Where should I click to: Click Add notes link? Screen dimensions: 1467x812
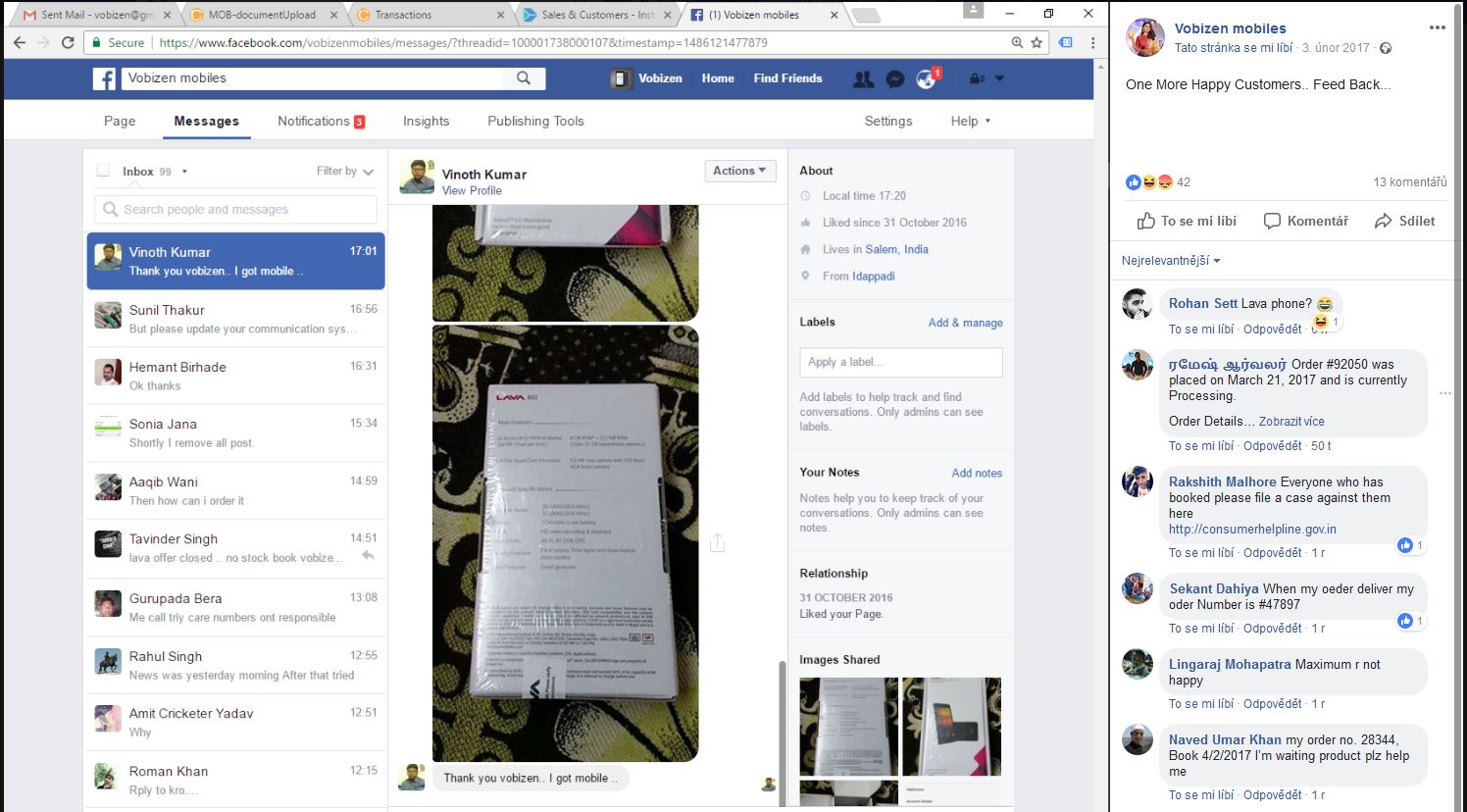click(977, 473)
